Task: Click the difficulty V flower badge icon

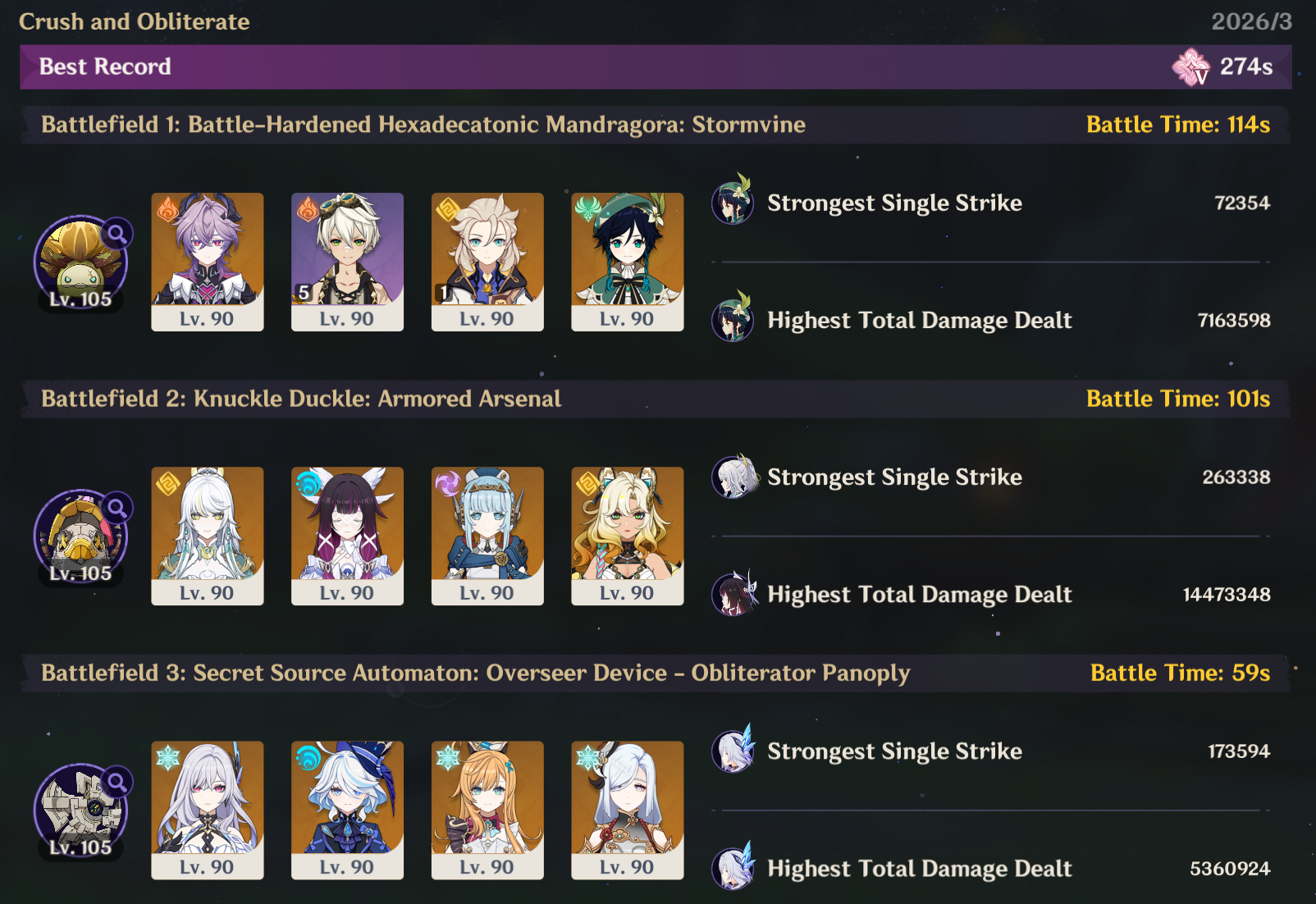Action: click(x=1190, y=67)
